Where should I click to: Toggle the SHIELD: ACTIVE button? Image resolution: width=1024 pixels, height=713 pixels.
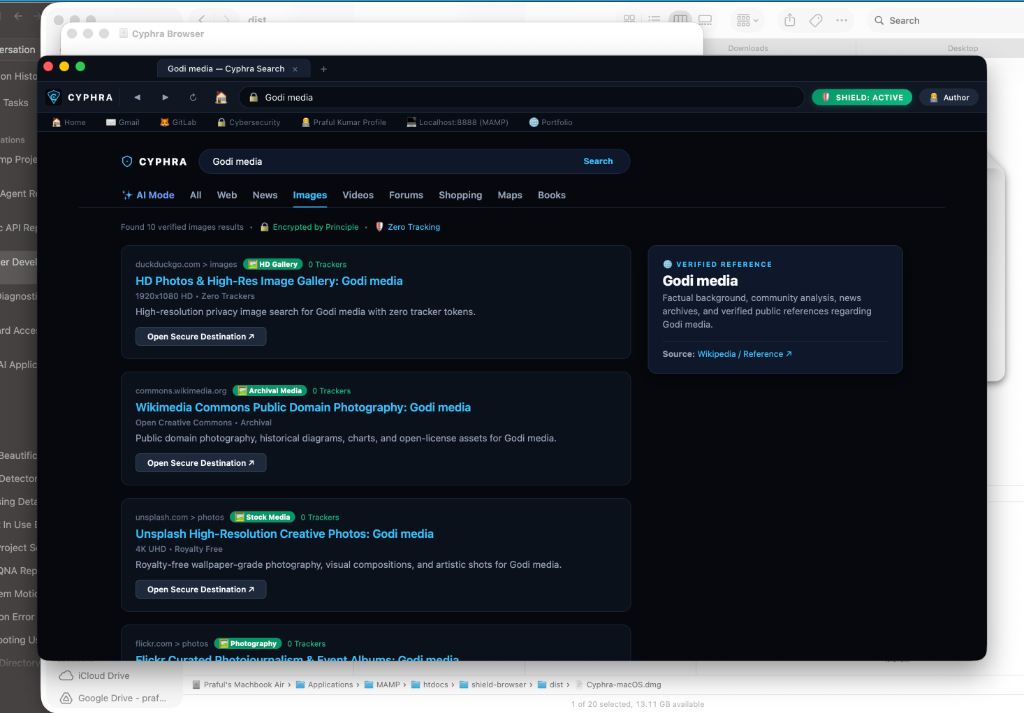862,97
